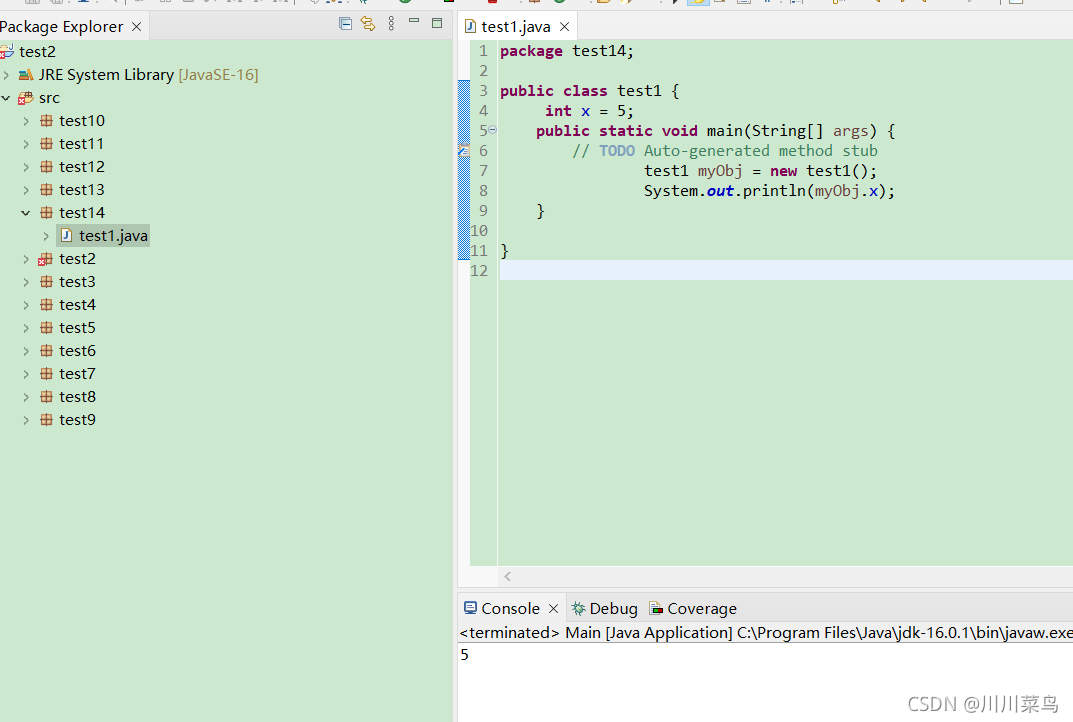The height and width of the screenshot is (722, 1073).
Task: Expand the test10 package
Action: (x=26, y=121)
